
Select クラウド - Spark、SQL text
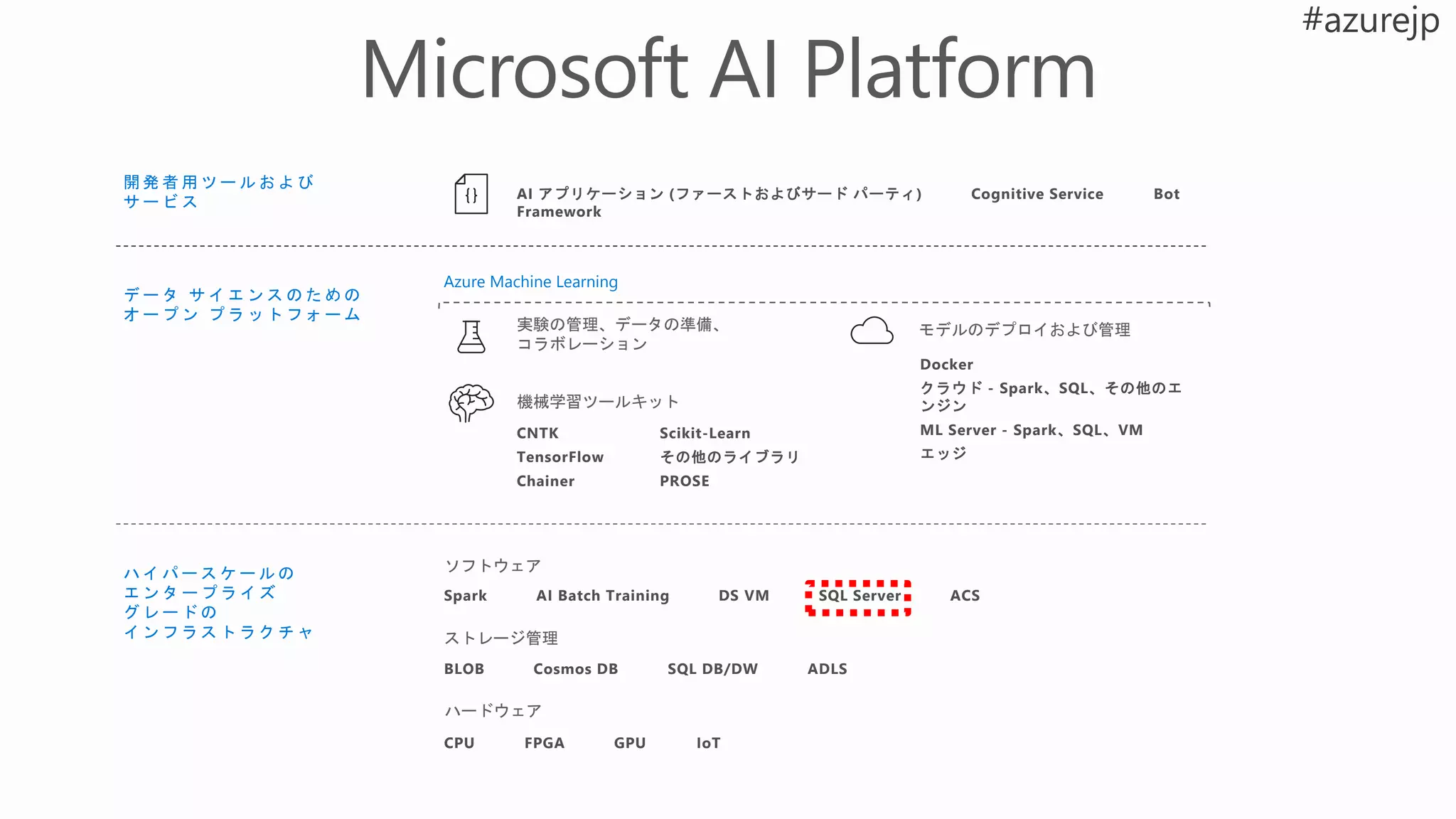coord(1051,397)
